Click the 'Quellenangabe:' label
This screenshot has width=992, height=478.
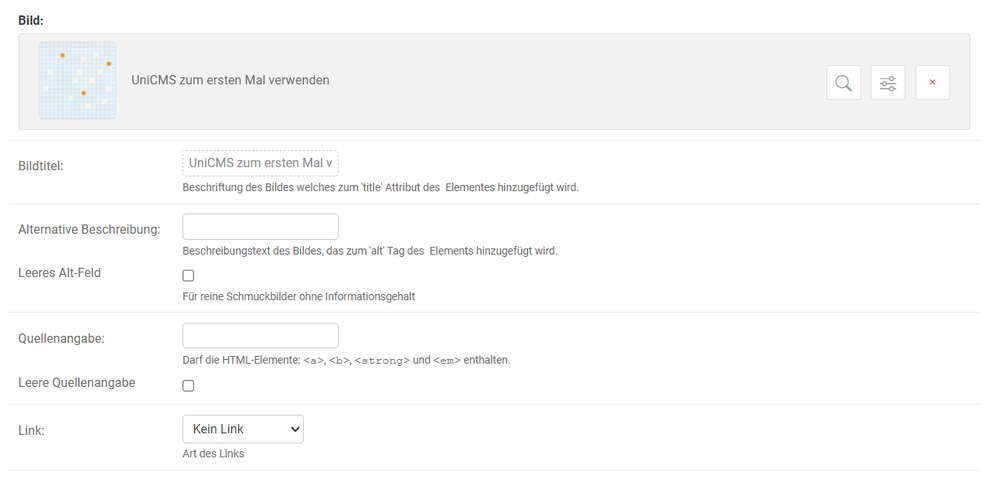click(61, 338)
